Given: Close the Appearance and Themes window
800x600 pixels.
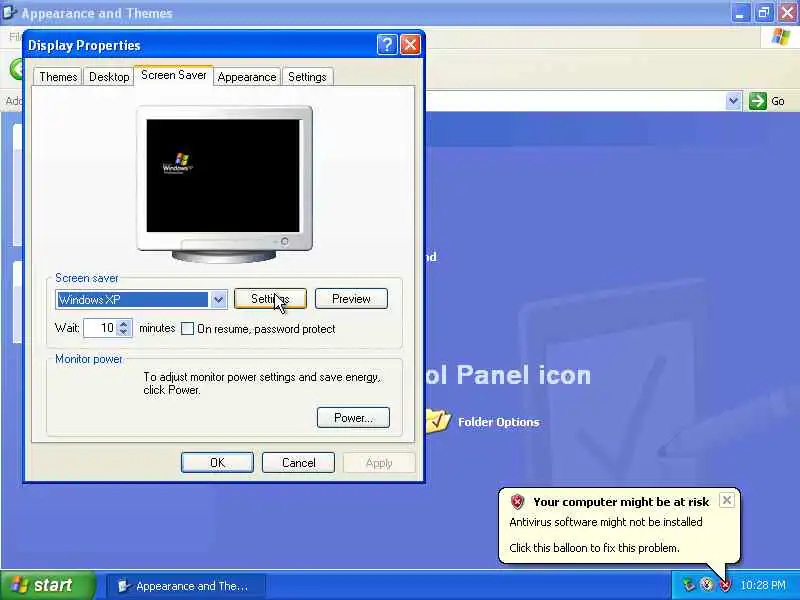Looking at the screenshot, I should 788,13.
